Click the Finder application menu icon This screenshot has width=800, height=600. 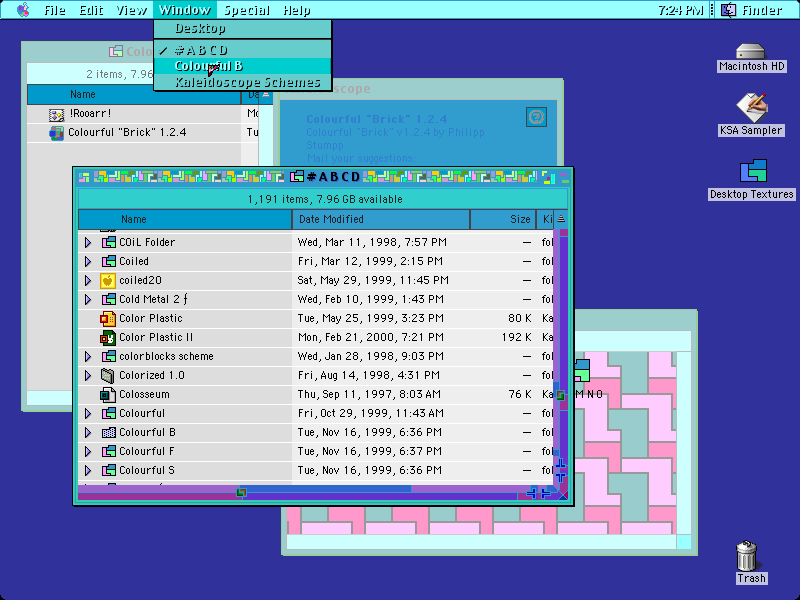point(729,10)
